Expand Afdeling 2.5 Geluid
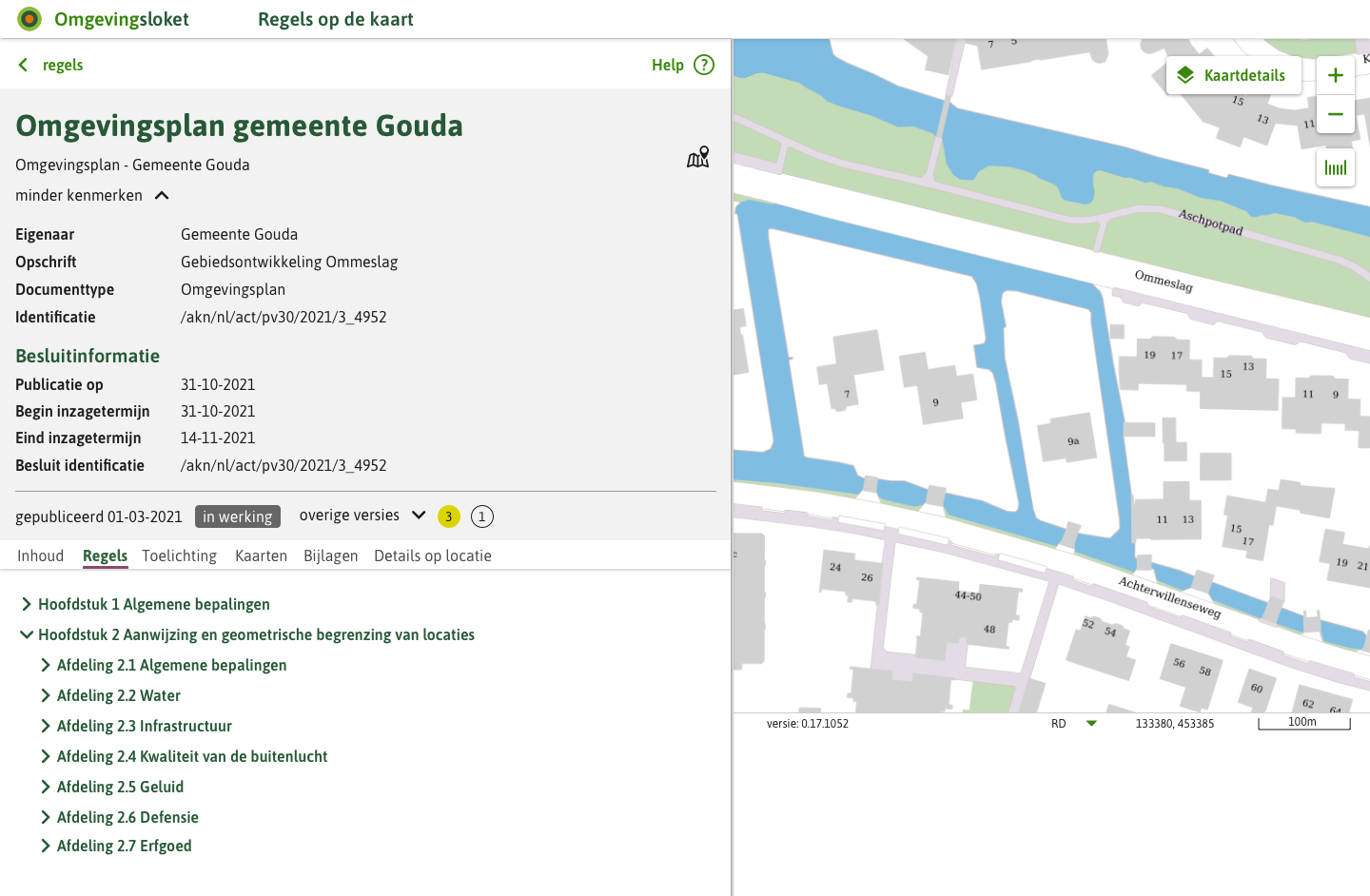The image size is (1370, 896). tap(46, 787)
